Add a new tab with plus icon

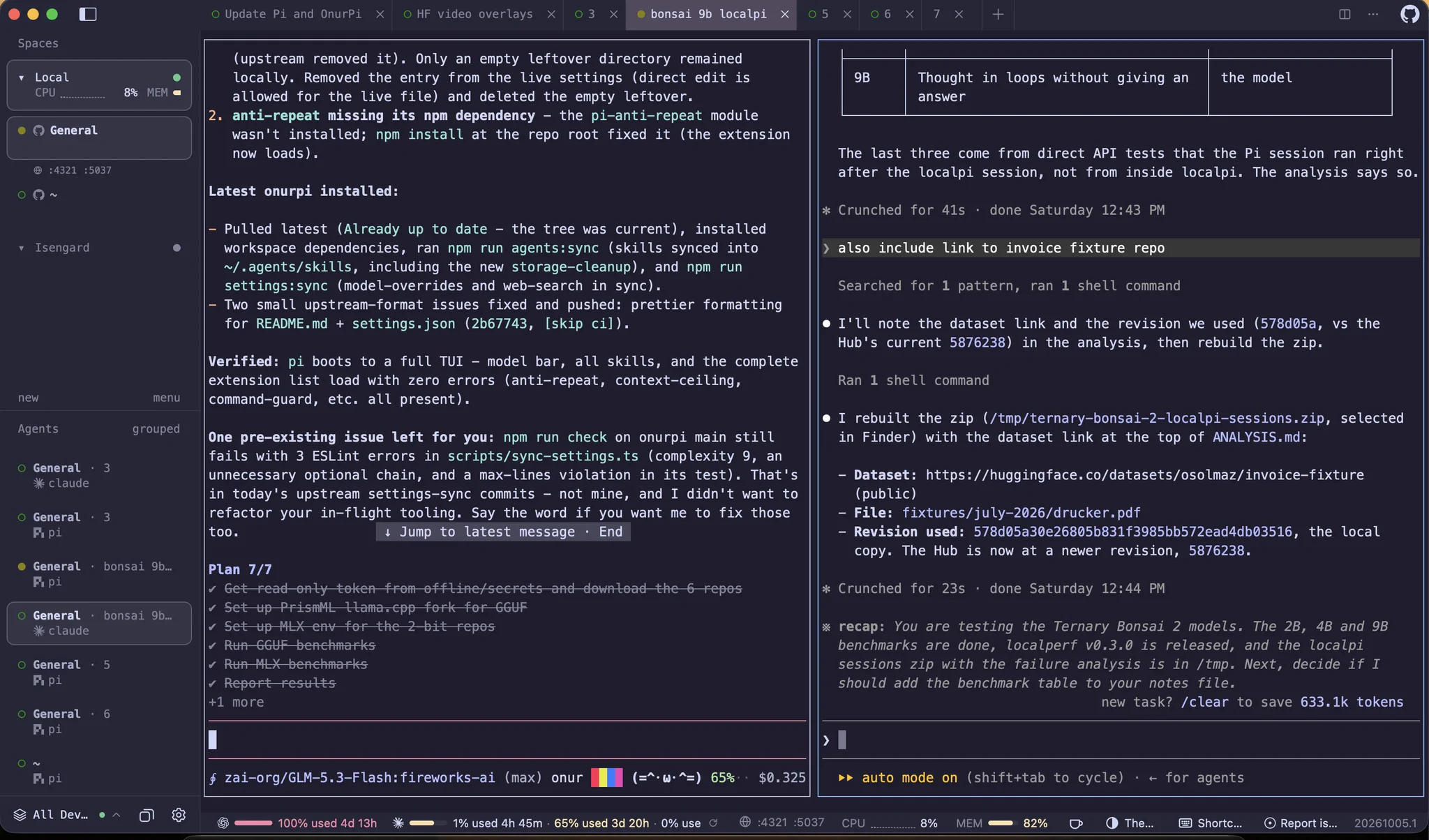[998, 14]
